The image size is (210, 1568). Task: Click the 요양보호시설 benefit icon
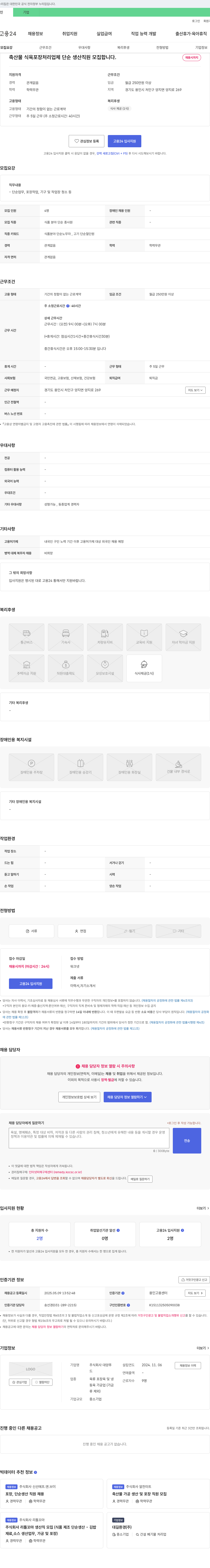(x=105, y=668)
